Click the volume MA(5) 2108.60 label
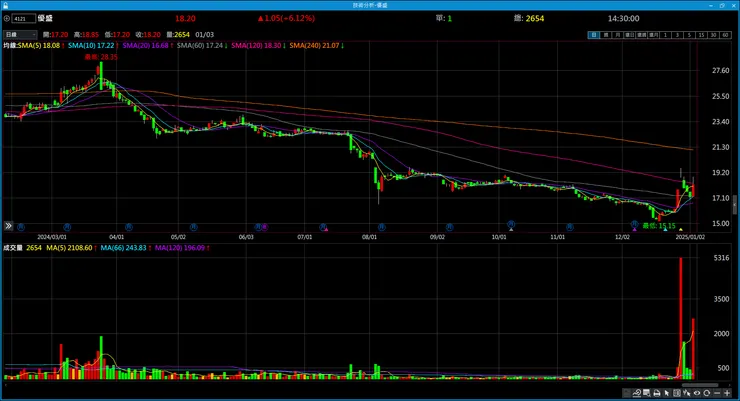 tap(69, 248)
